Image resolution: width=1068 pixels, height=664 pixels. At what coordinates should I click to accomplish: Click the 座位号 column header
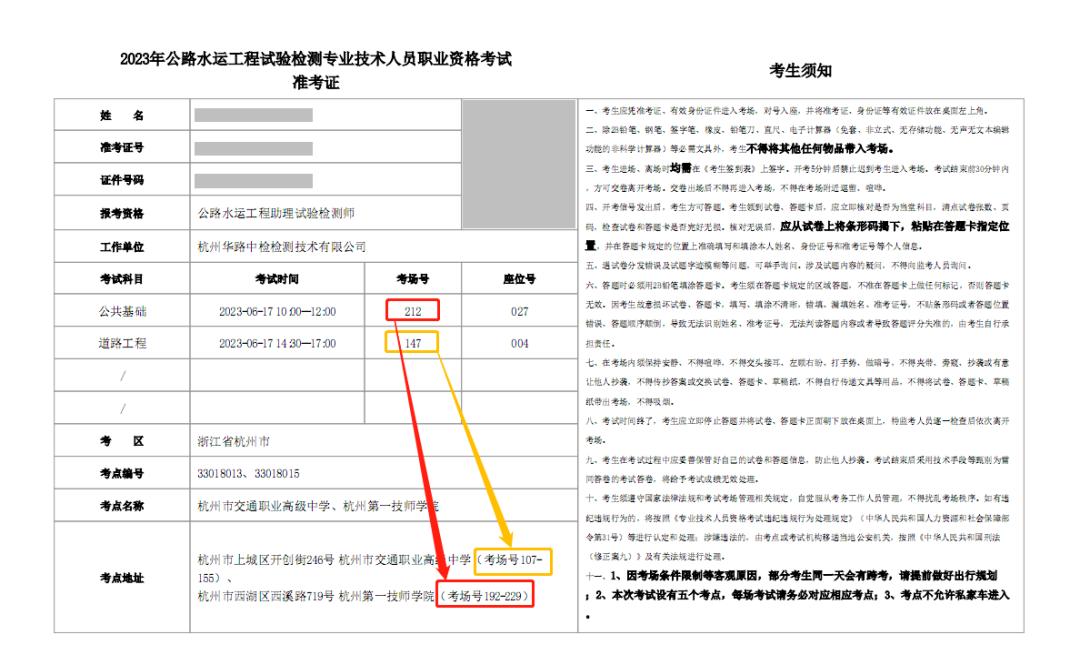point(519,279)
